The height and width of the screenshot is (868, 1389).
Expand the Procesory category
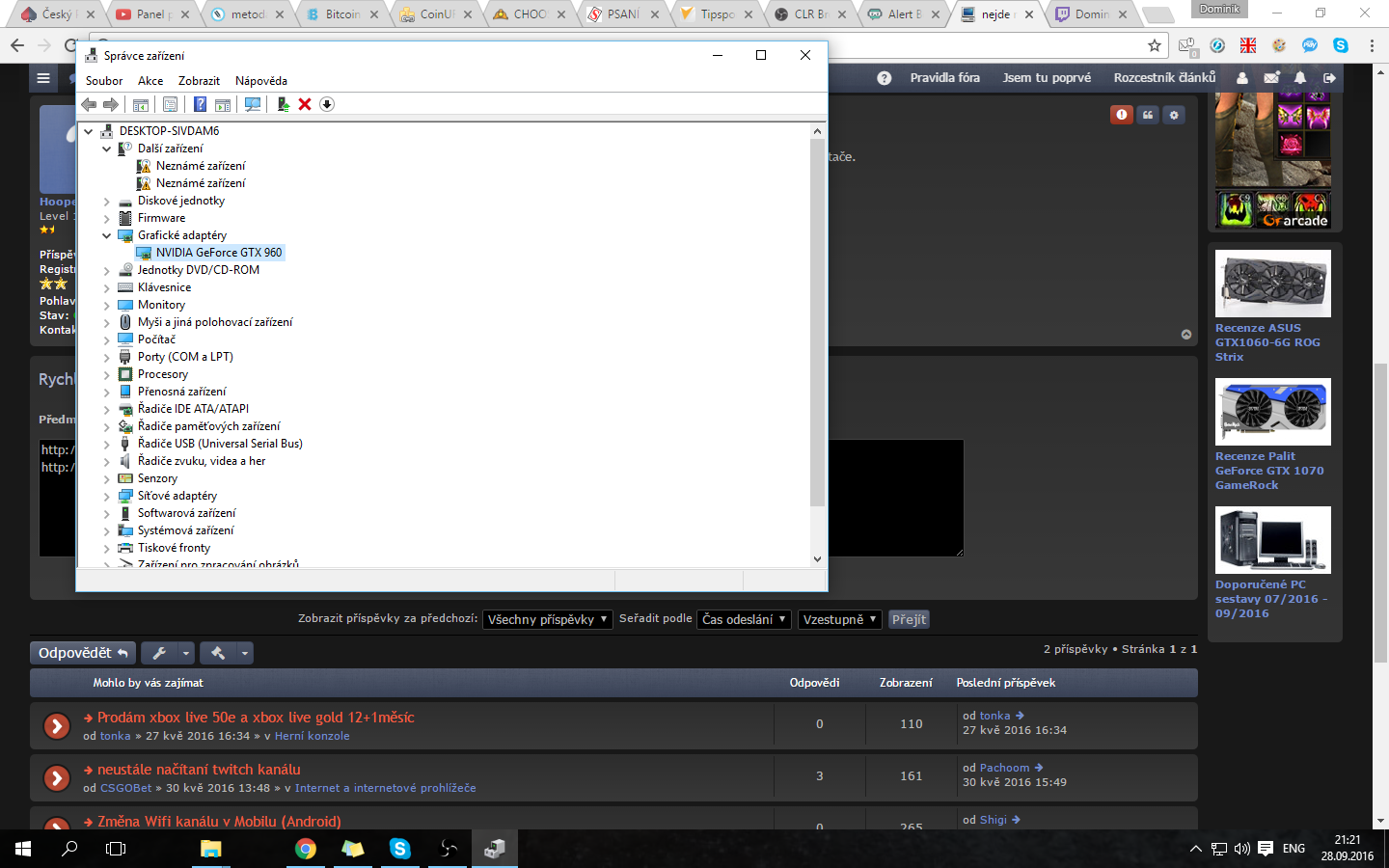(107, 374)
